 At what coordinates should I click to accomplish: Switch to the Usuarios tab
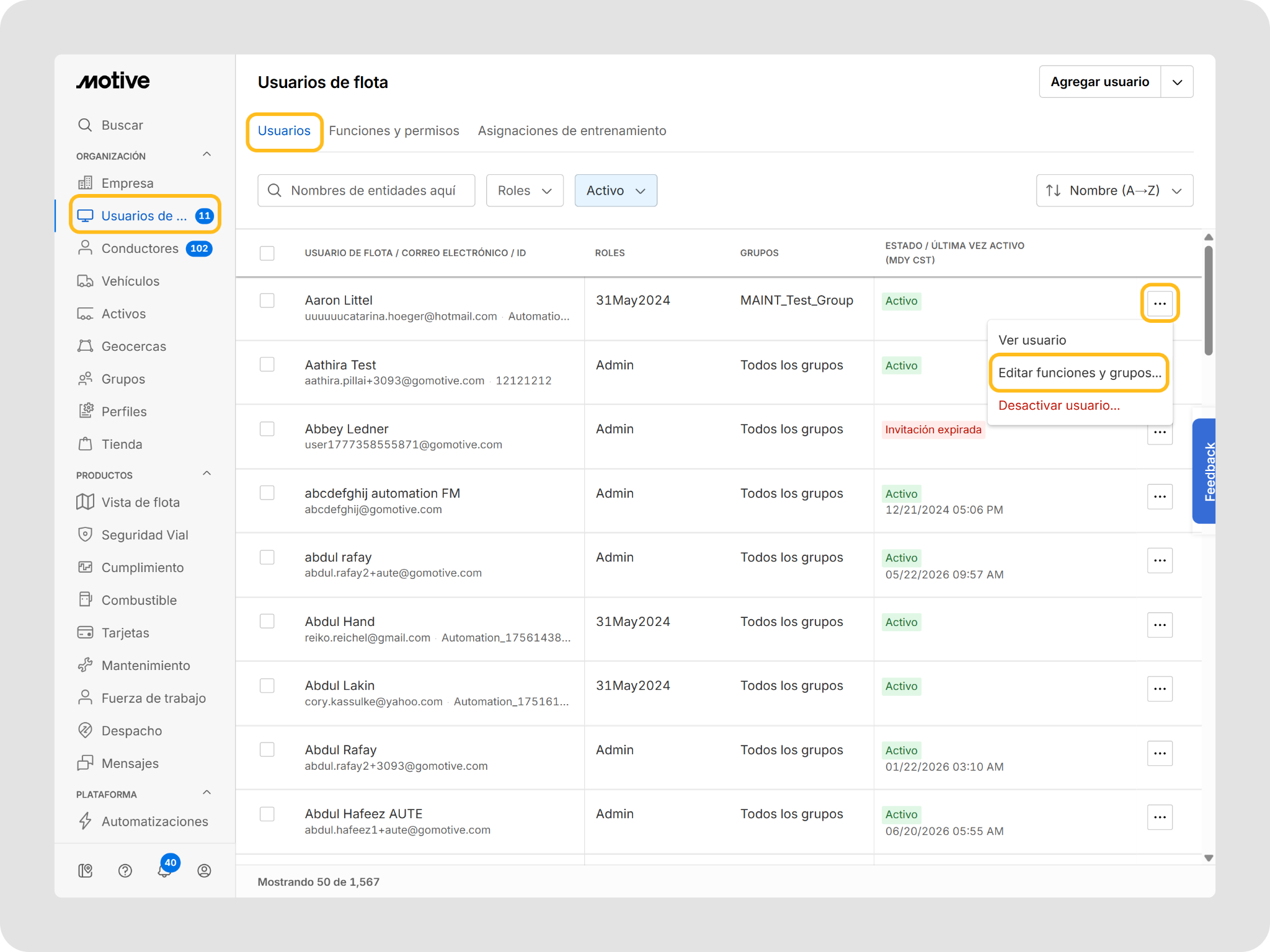[284, 131]
